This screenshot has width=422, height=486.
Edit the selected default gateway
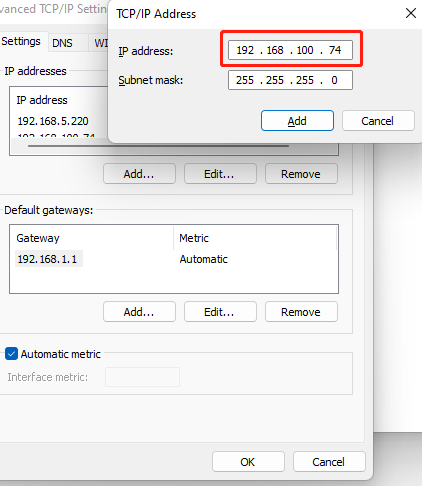220,312
